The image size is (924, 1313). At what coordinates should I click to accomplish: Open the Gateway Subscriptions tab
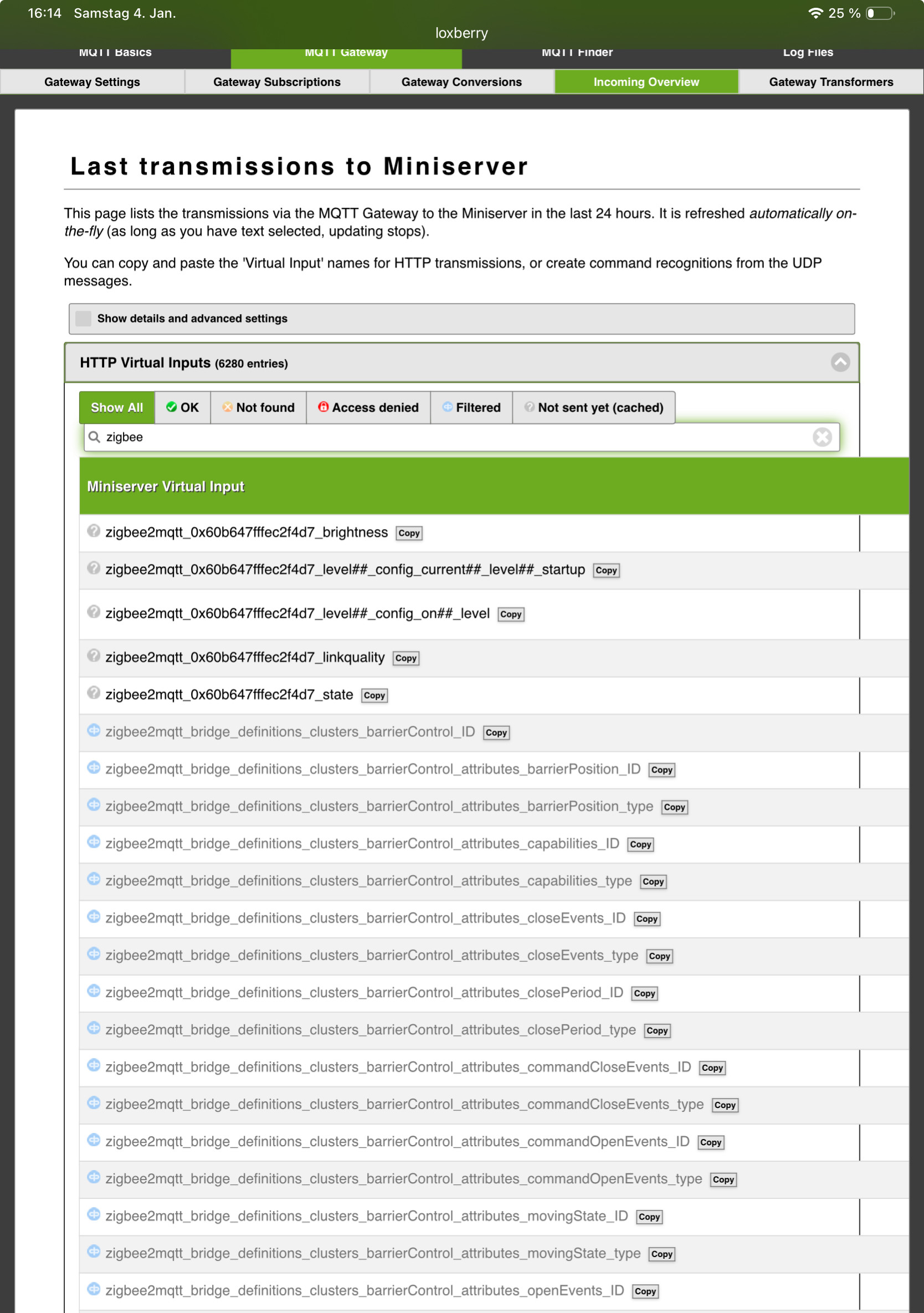click(x=277, y=82)
